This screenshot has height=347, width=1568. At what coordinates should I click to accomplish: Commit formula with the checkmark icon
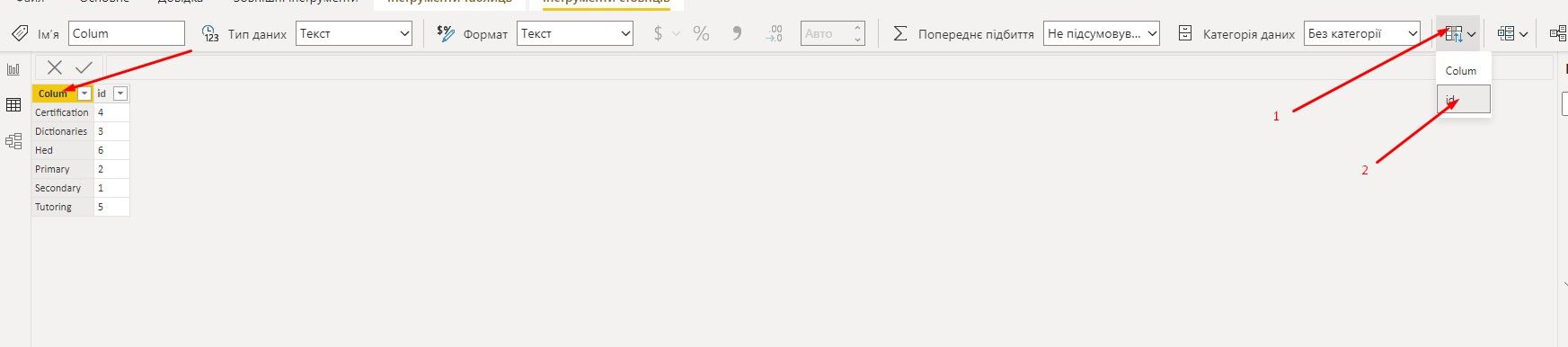84,67
